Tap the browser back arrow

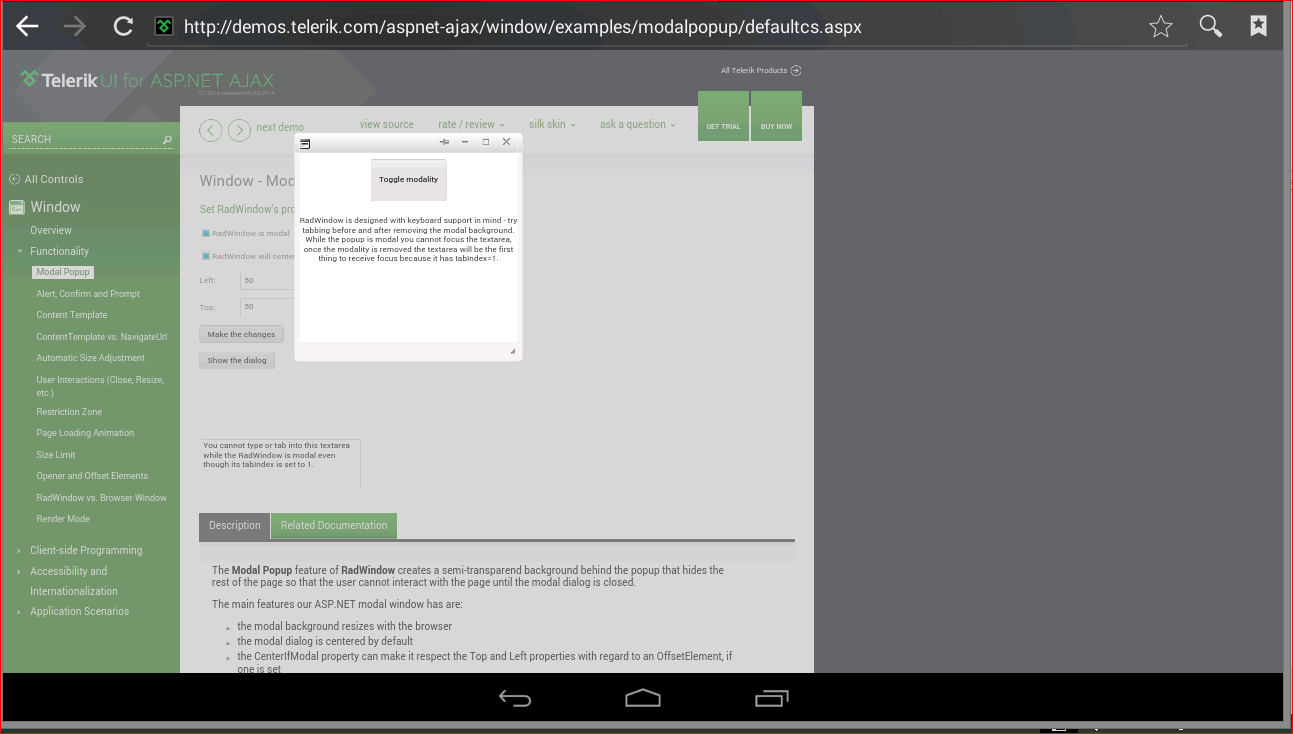click(x=27, y=27)
